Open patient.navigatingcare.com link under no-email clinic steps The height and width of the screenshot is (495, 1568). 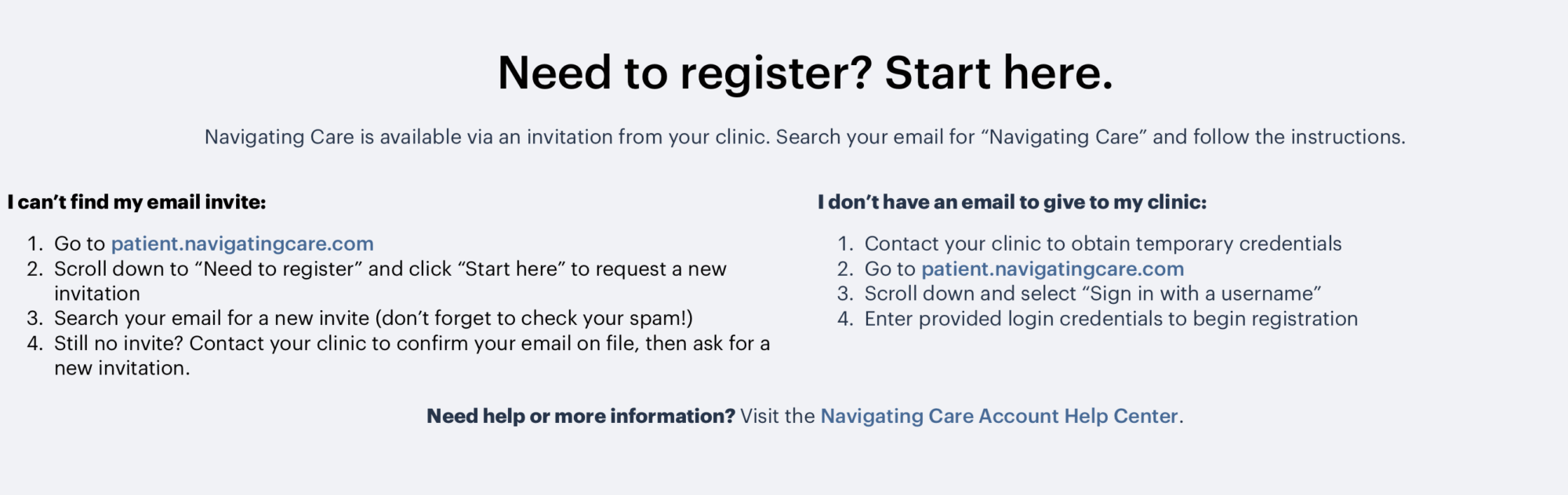(1052, 269)
